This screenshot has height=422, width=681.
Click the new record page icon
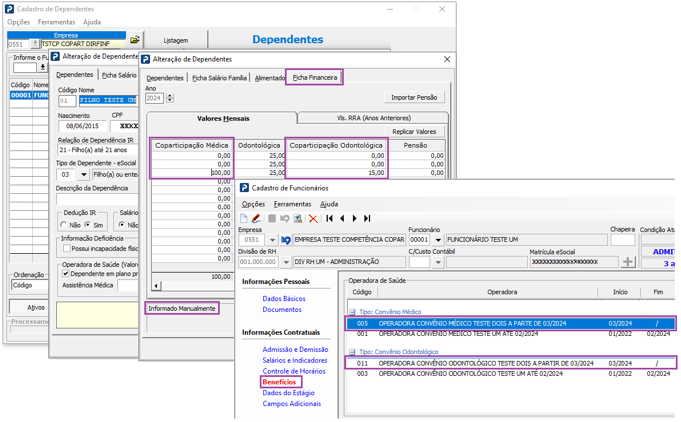pyautogui.click(x=244, y=218)
